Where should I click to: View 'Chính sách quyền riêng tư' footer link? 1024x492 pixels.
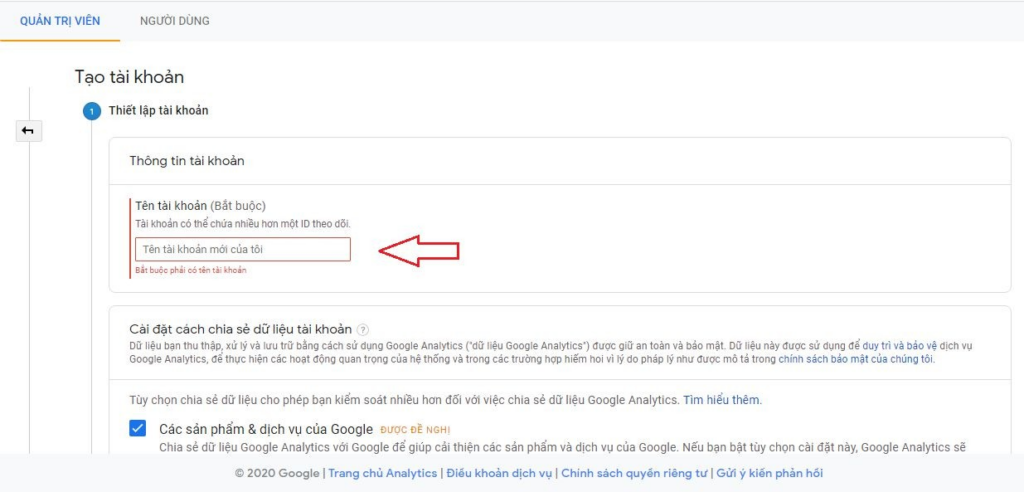634,473
